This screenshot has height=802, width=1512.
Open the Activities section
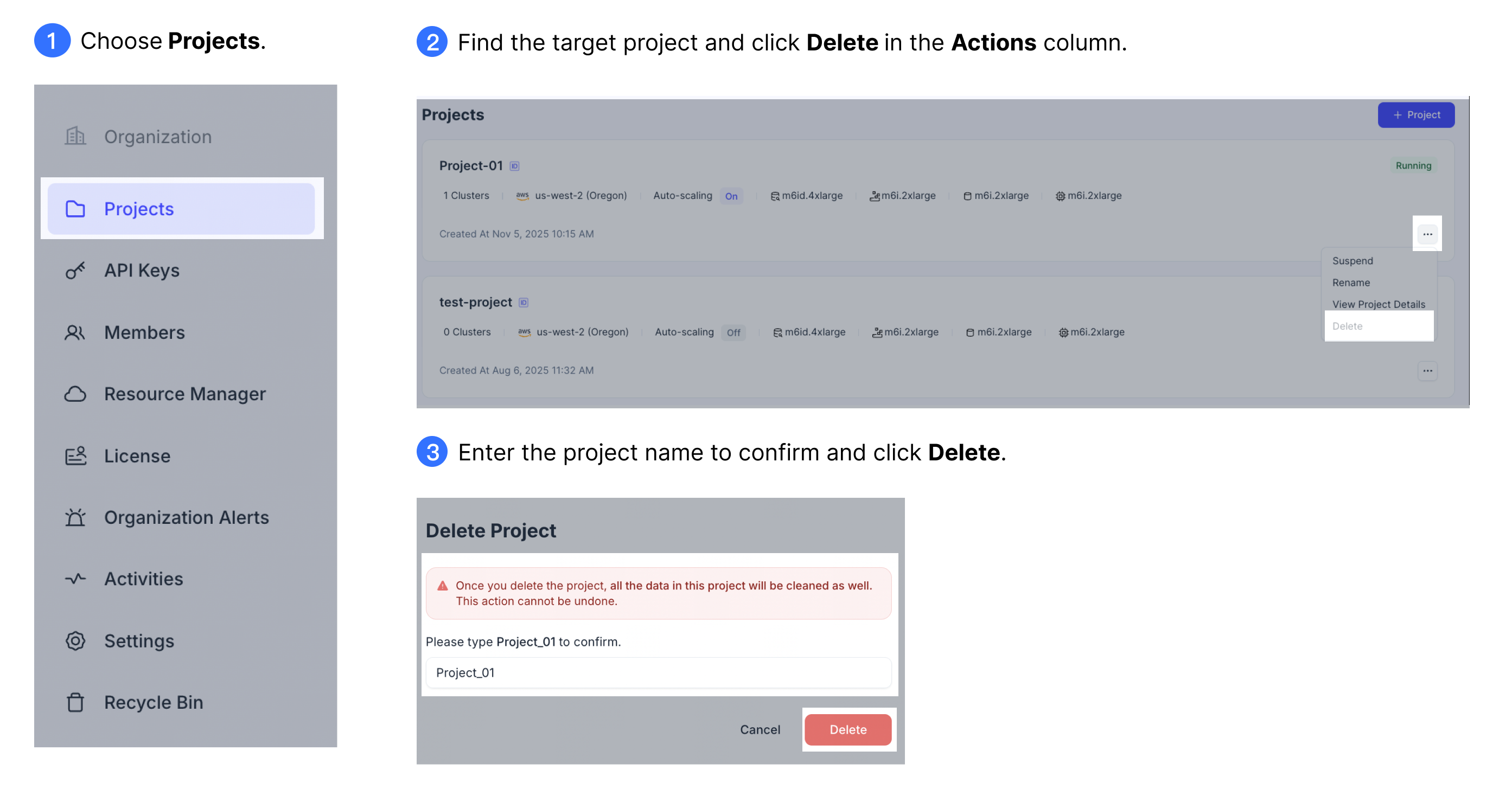coord(143,579)
